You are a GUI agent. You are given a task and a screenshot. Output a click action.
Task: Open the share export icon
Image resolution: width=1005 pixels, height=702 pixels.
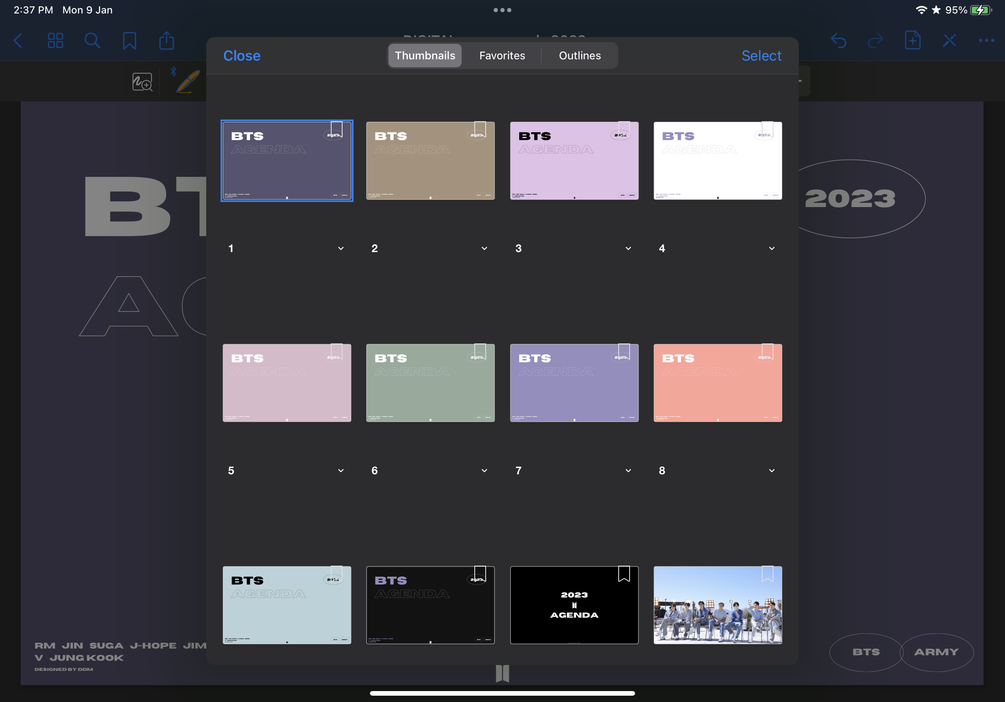[167, 41]
